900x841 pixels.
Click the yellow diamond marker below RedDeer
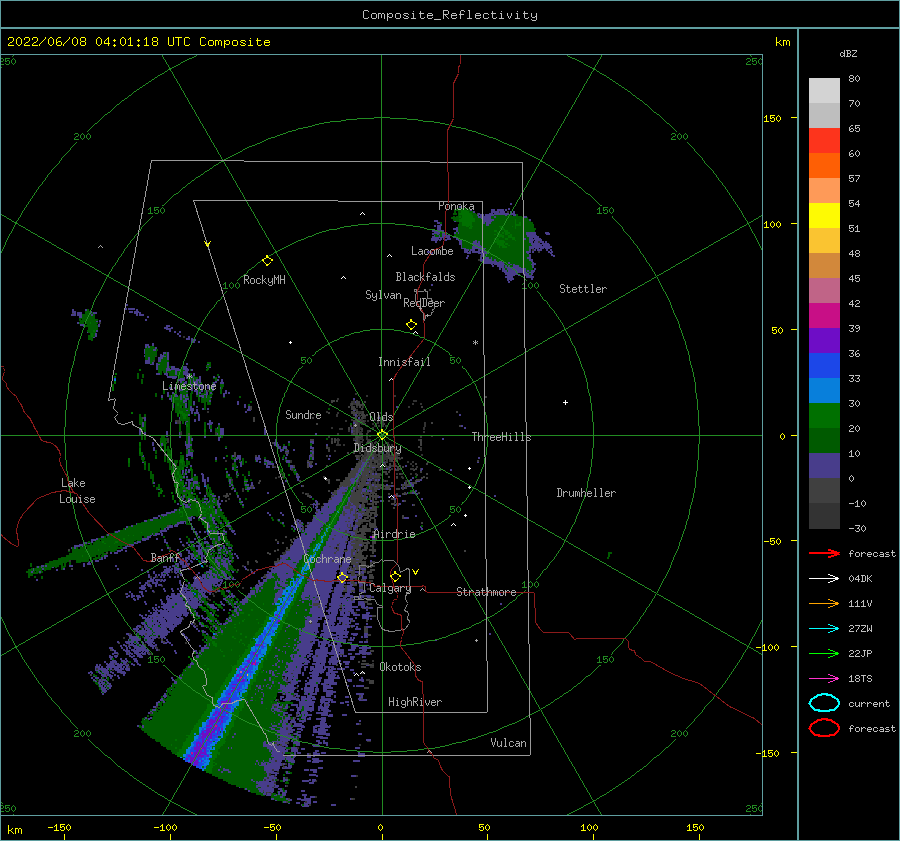411,325
